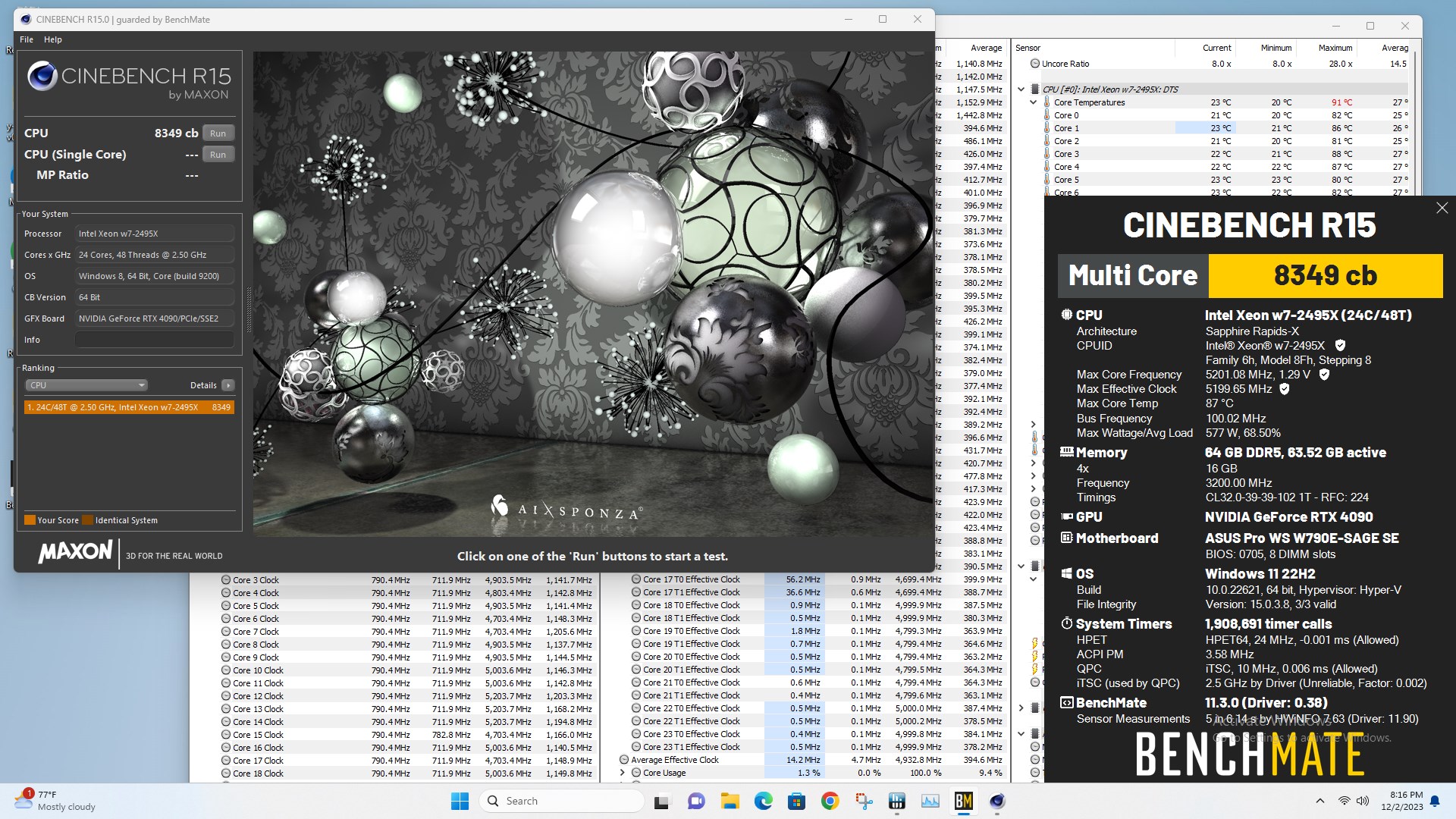Show hidden system tray icons
Screen dimensions: 1456x819
pos(1319,801)
